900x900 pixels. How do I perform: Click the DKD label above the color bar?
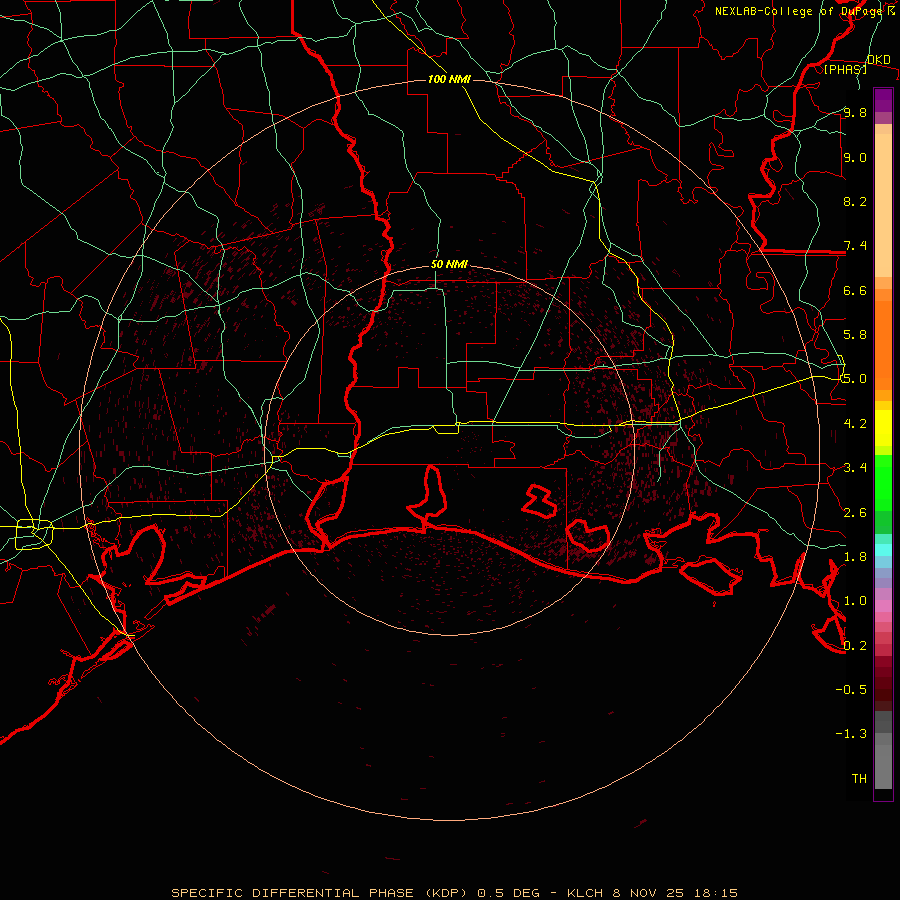click(x=879, y=60)
